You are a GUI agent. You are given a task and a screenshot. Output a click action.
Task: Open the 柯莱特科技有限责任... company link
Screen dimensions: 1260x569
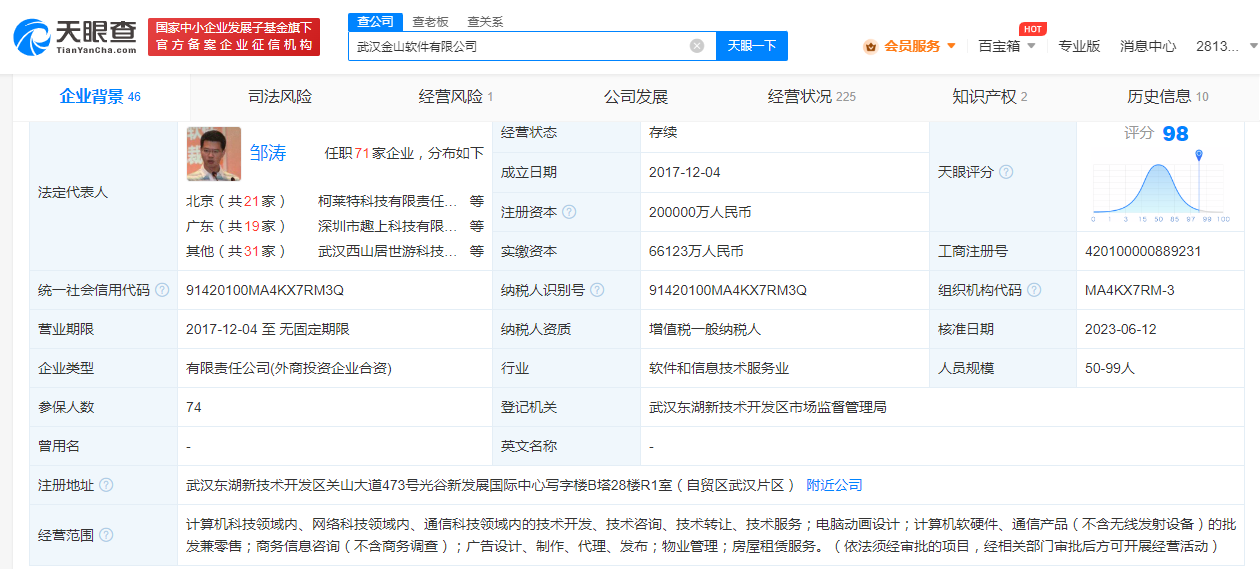388,201
